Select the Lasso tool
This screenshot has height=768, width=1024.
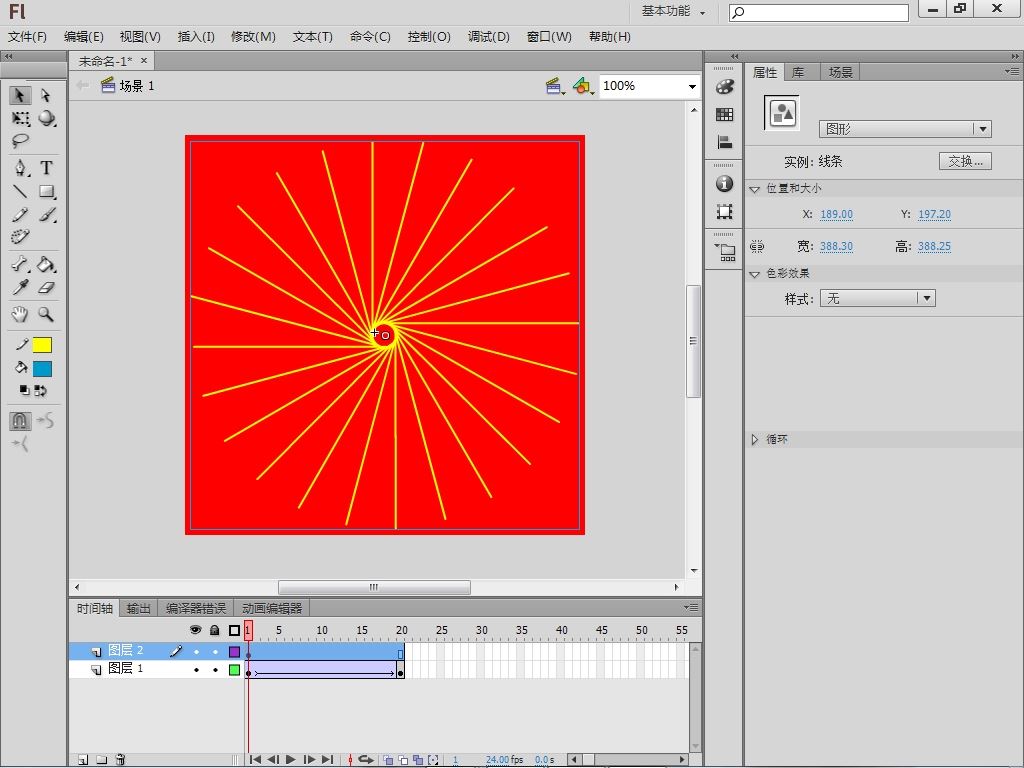[x=20, y=142]
